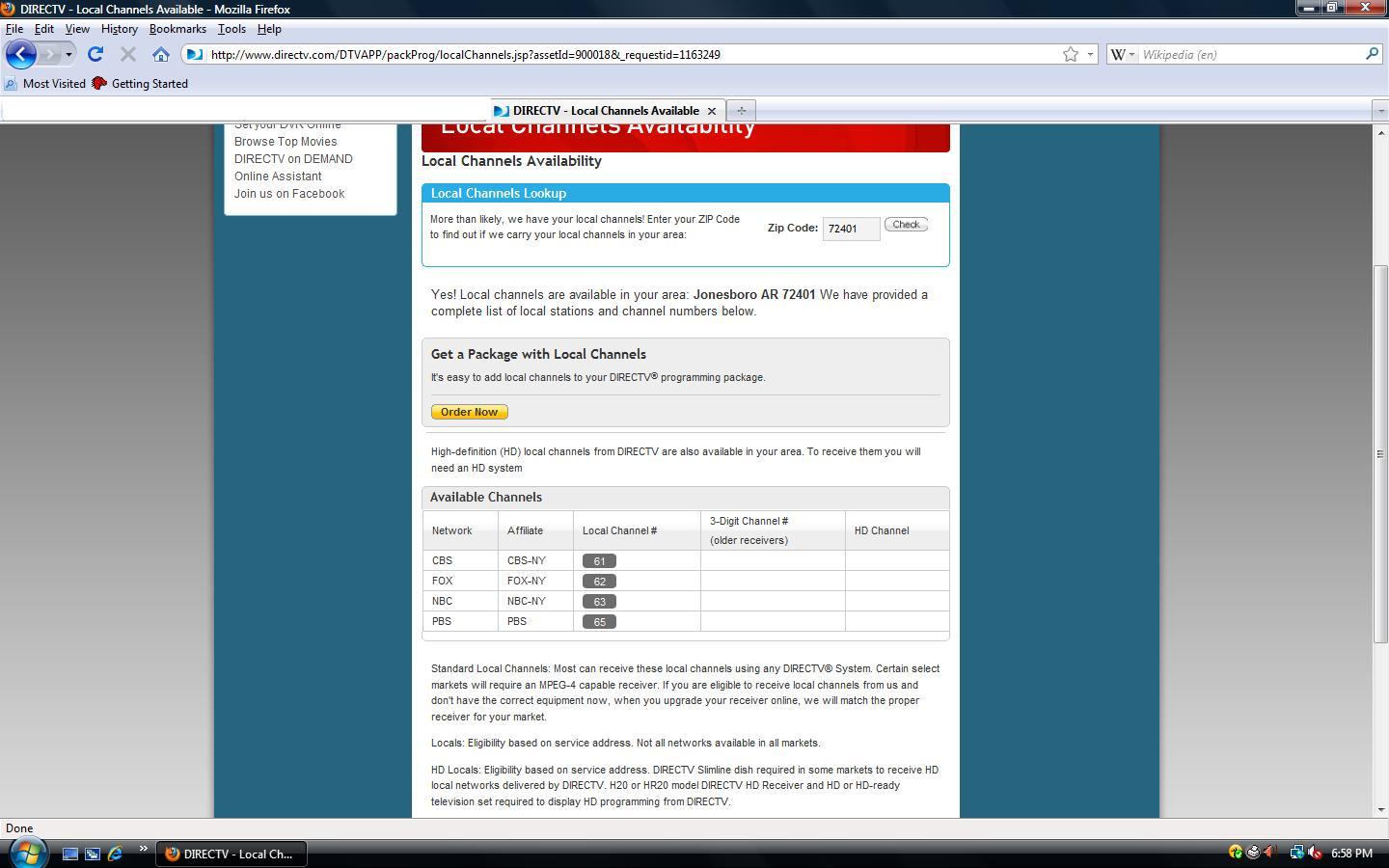Go to the Firefox home page icon
1389x868 pixels.
click(x=161, y=55)
